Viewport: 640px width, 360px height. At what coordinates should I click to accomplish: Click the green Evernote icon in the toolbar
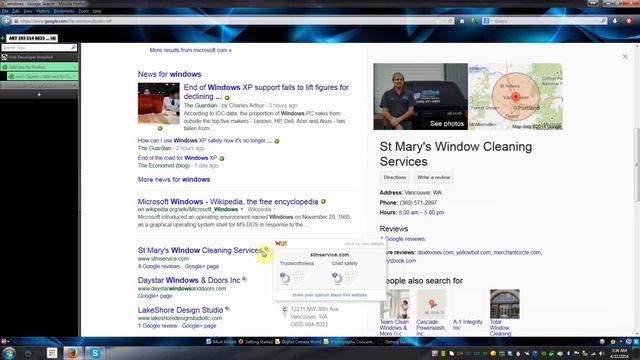[x=475, y=21]
